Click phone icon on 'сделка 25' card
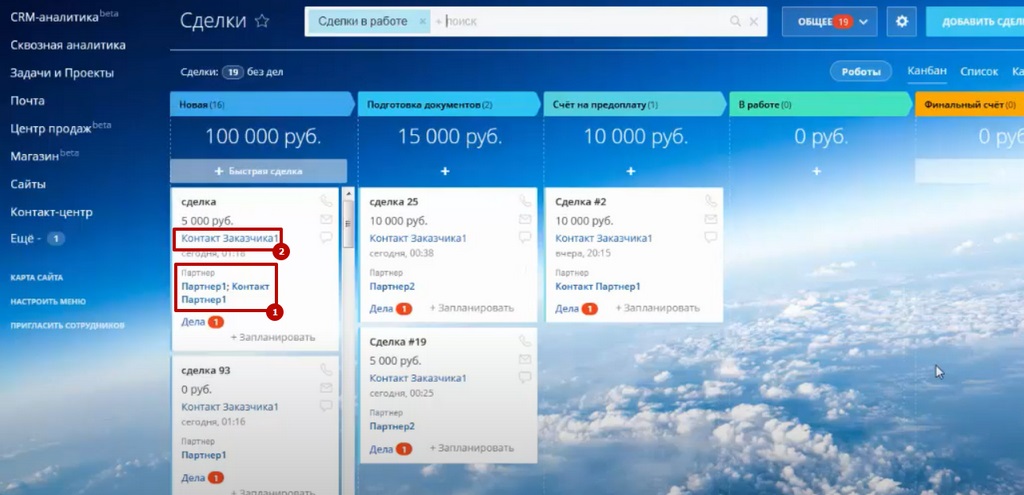The height and width of the screenshot is (495, 1024). tap(525, 201)
